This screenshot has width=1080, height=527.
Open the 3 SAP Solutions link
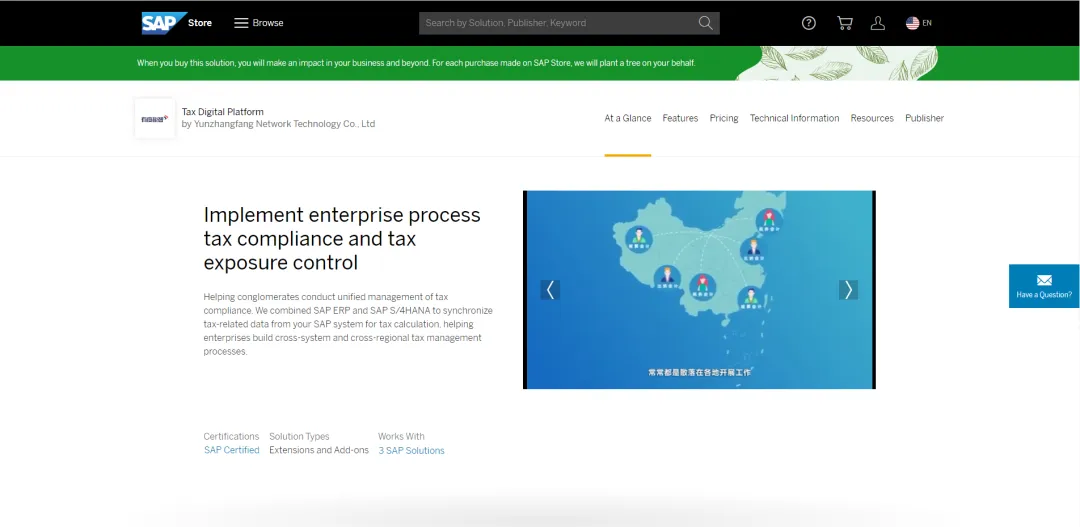pos(411,451)
